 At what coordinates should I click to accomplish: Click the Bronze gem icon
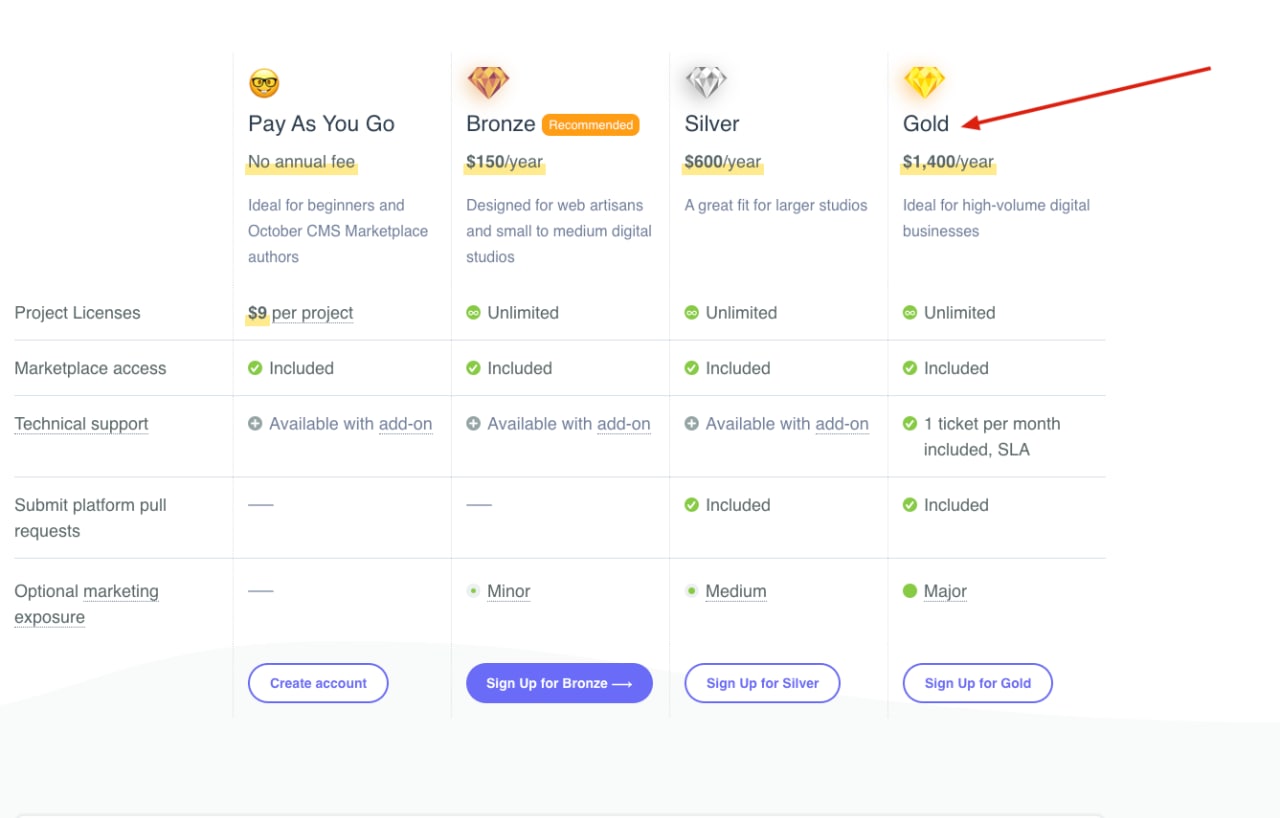point(488,83)
